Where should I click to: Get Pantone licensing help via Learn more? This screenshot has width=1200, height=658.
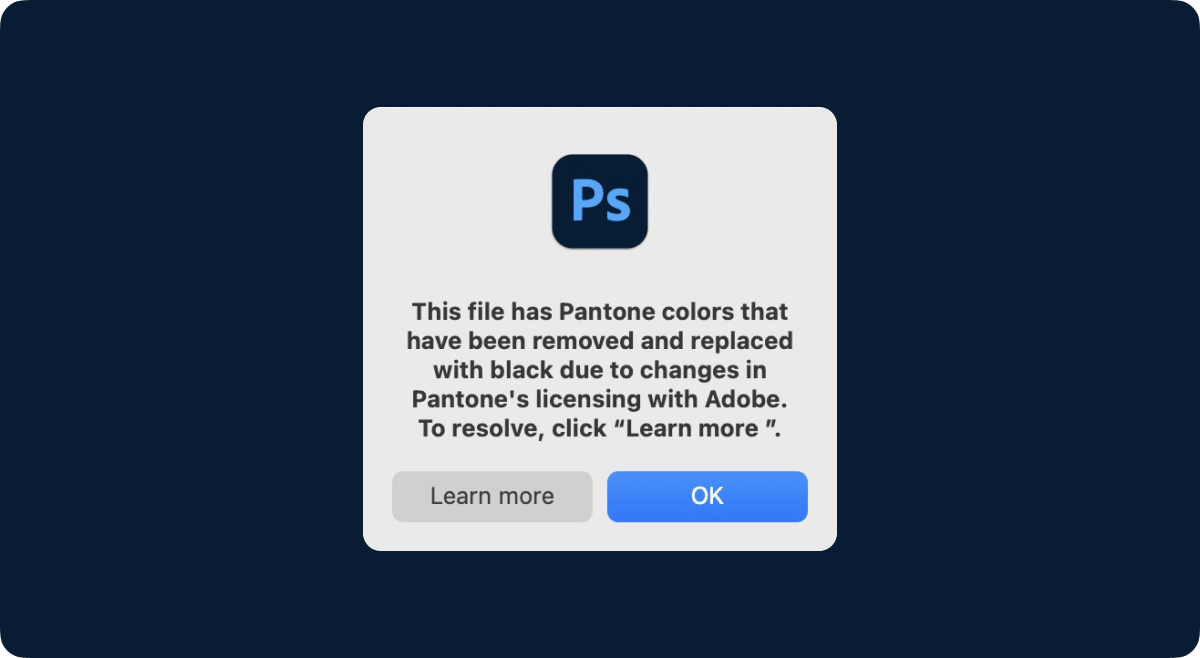click(x=492, y=496)
